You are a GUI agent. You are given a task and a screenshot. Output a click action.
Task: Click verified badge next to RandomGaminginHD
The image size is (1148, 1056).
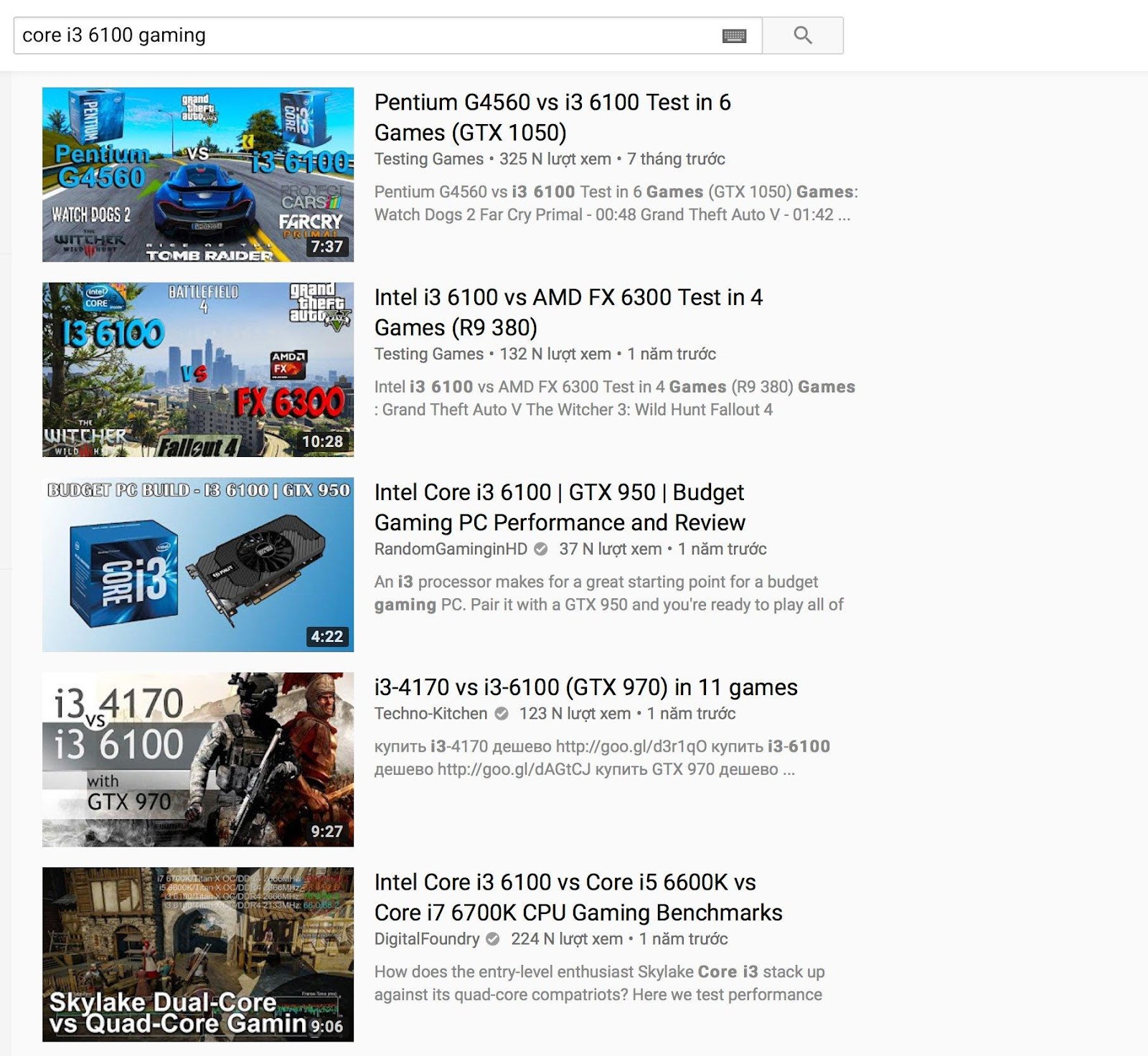click(x=541, y=550)
